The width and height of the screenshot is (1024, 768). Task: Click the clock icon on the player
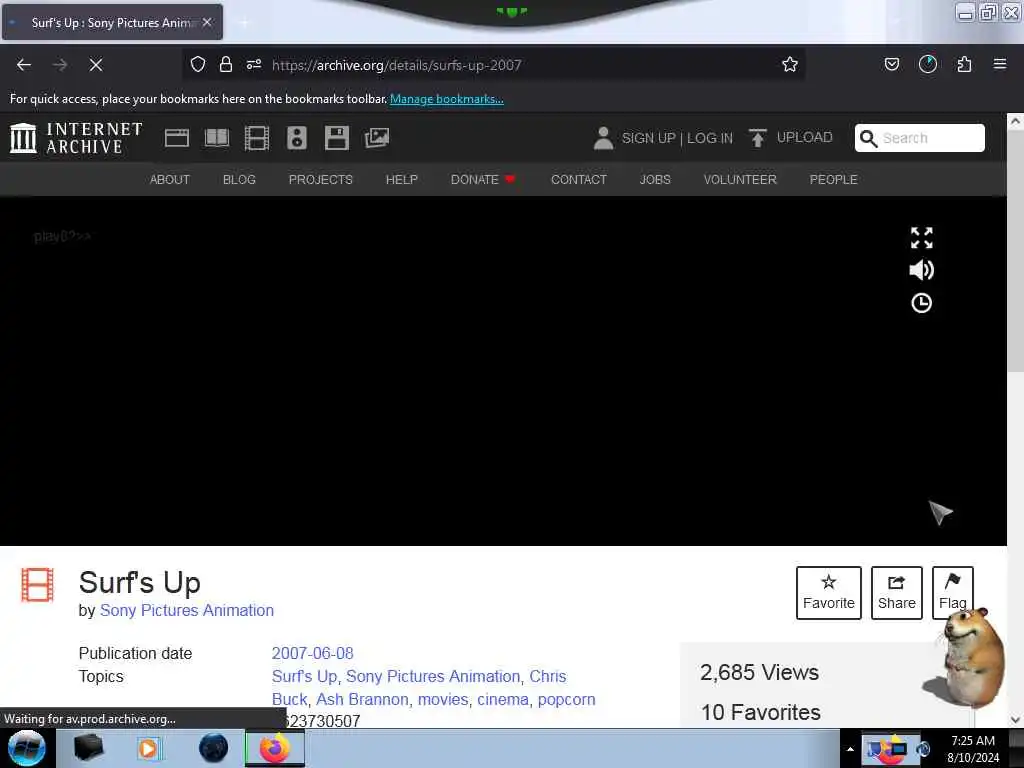coord(921,303)
